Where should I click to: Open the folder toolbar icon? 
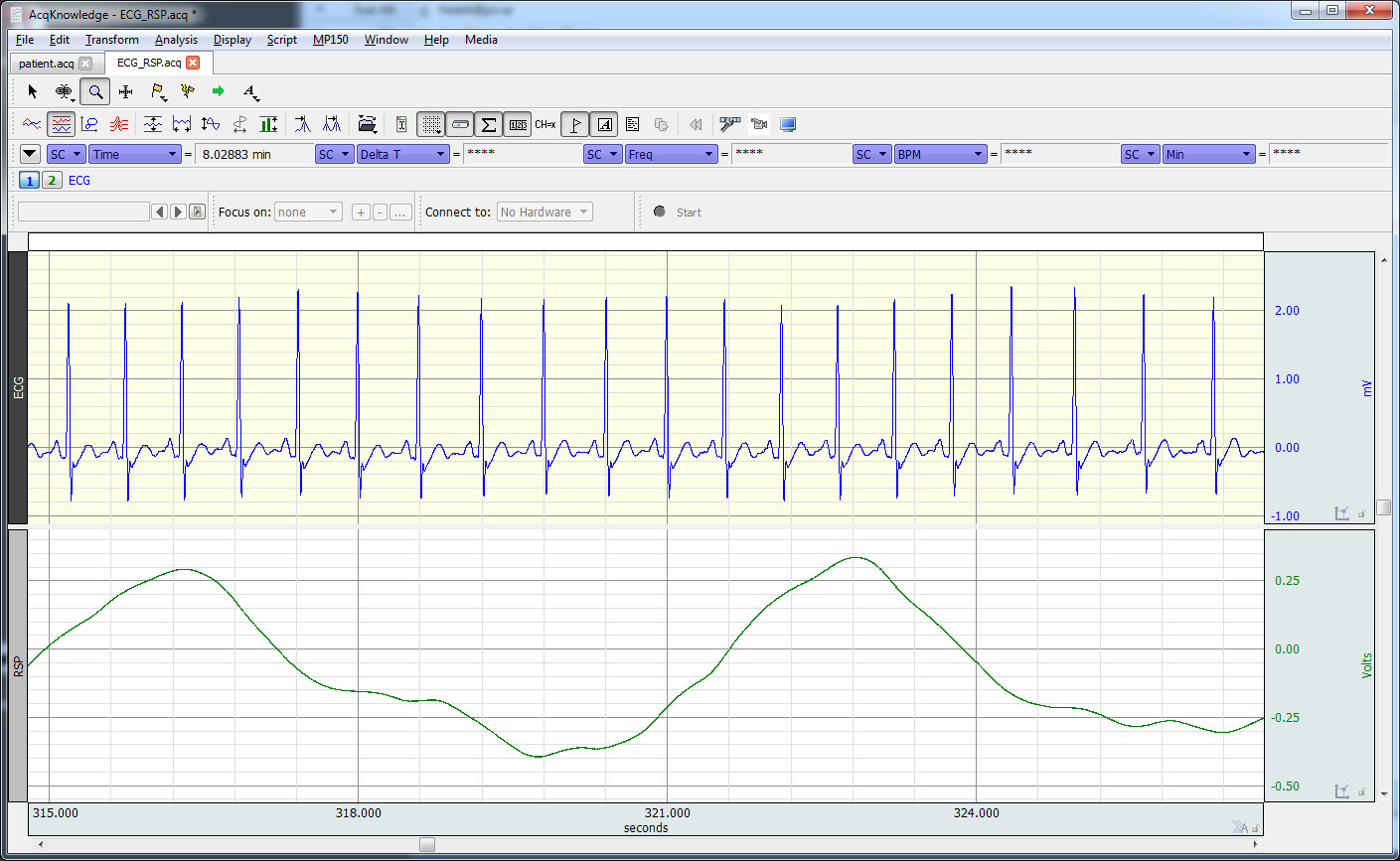tap(367, 124)
